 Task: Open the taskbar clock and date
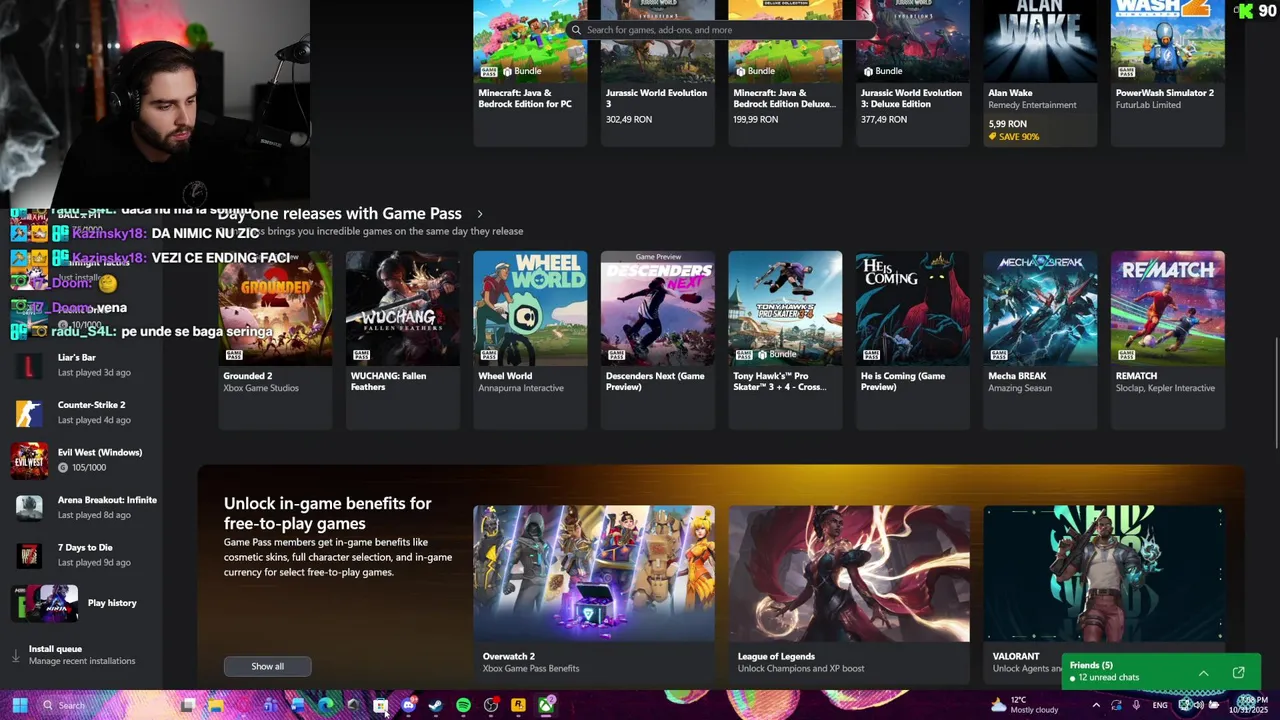click(x=1248, y=705)
